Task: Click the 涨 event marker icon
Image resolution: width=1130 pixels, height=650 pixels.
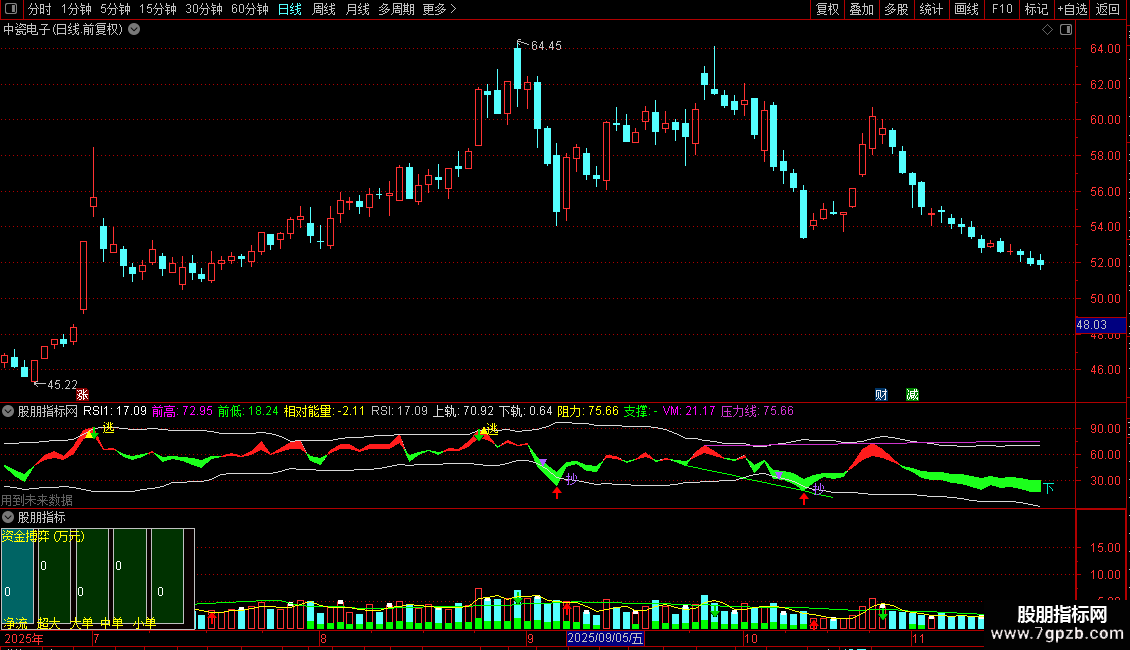Action: click(82, 394)
